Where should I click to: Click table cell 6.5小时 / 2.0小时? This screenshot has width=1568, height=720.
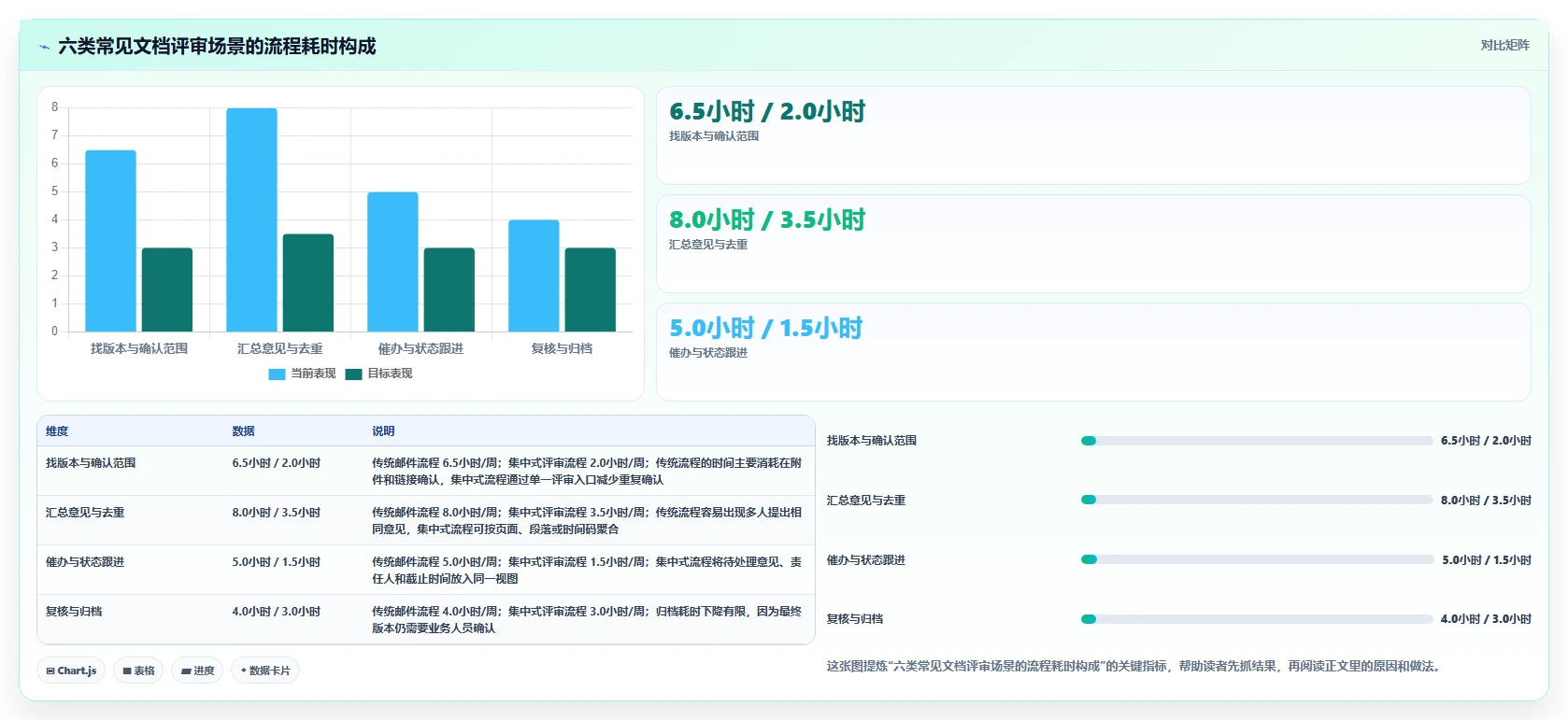pos(277,463)
